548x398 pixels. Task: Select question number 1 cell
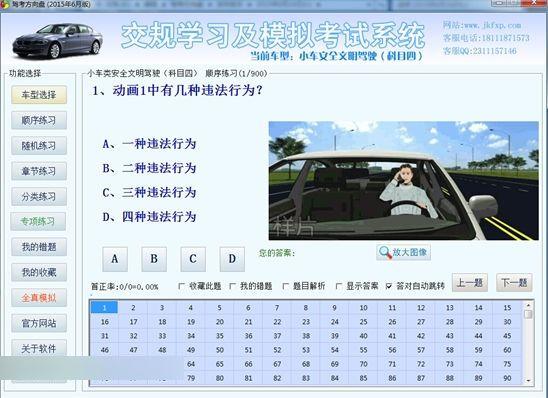pyautogui.click(x=104, y=307)
